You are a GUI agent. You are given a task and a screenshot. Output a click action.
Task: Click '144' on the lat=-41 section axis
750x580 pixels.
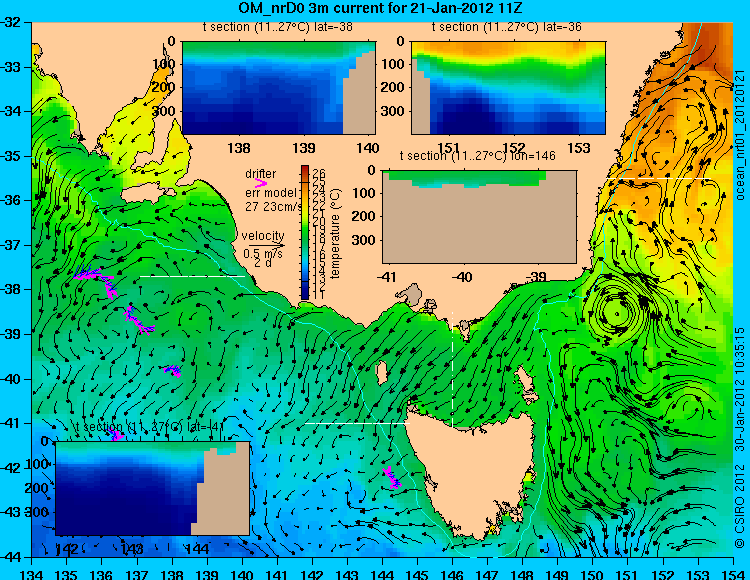[x=197, y=548]
